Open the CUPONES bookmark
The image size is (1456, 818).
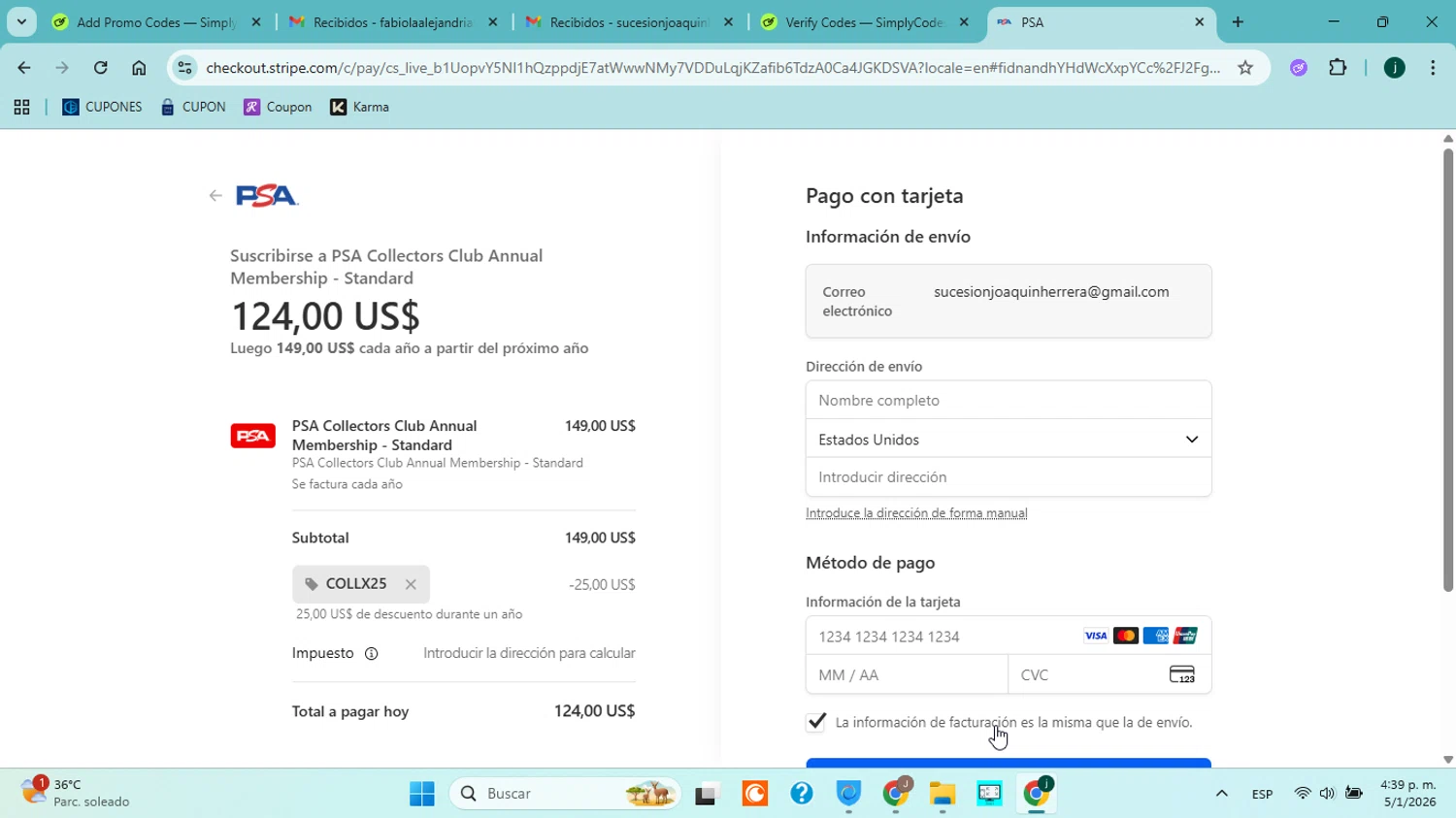pos(102,108)
